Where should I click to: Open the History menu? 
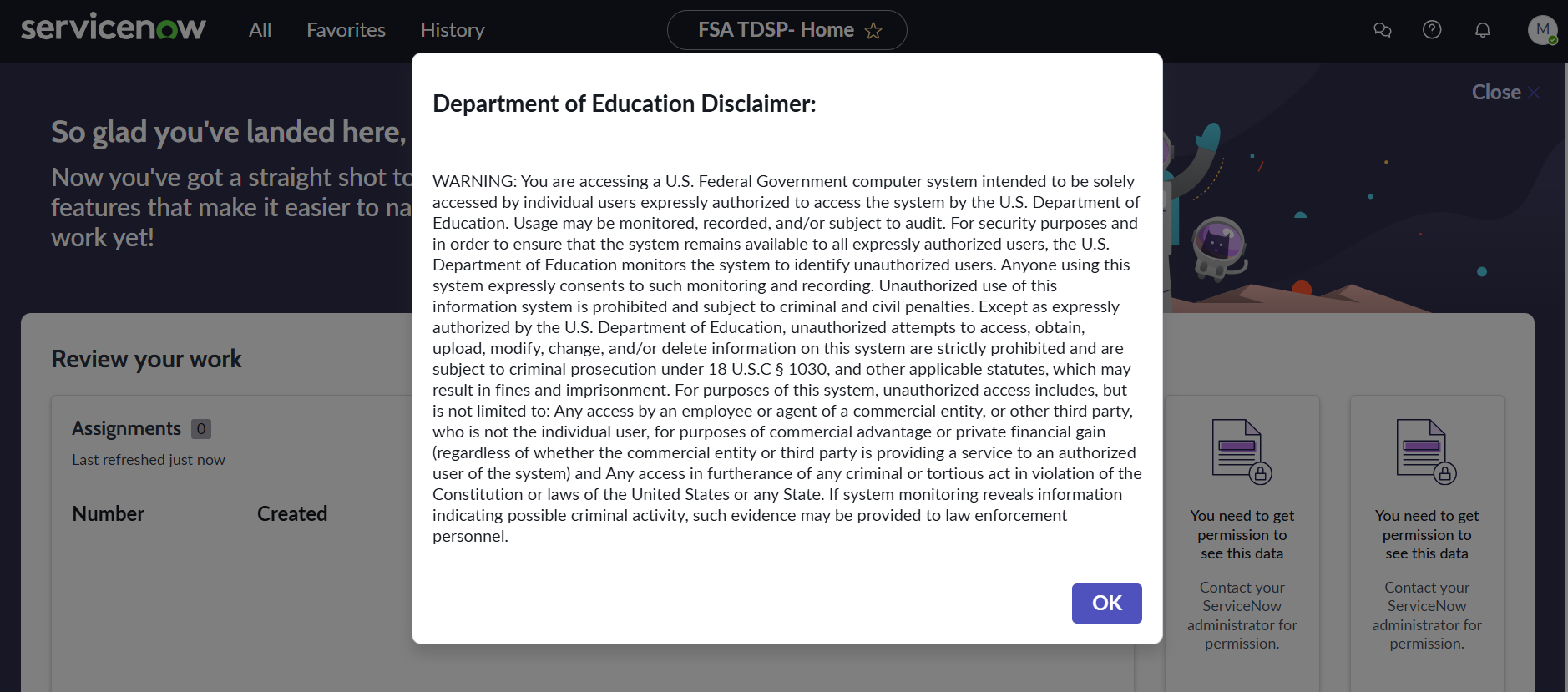(x=453, y=30)
